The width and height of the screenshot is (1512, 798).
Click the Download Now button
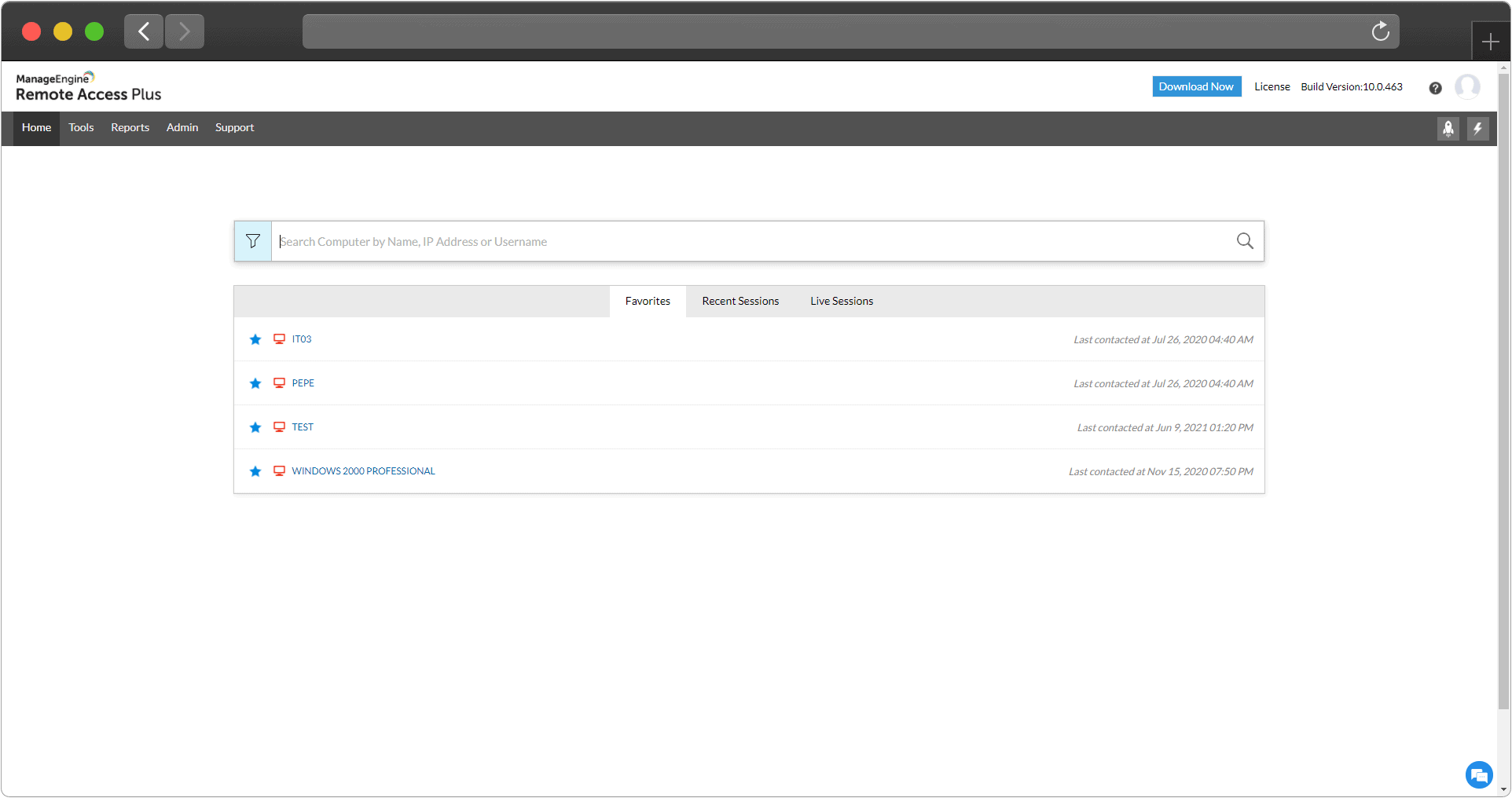[1196, 86]
